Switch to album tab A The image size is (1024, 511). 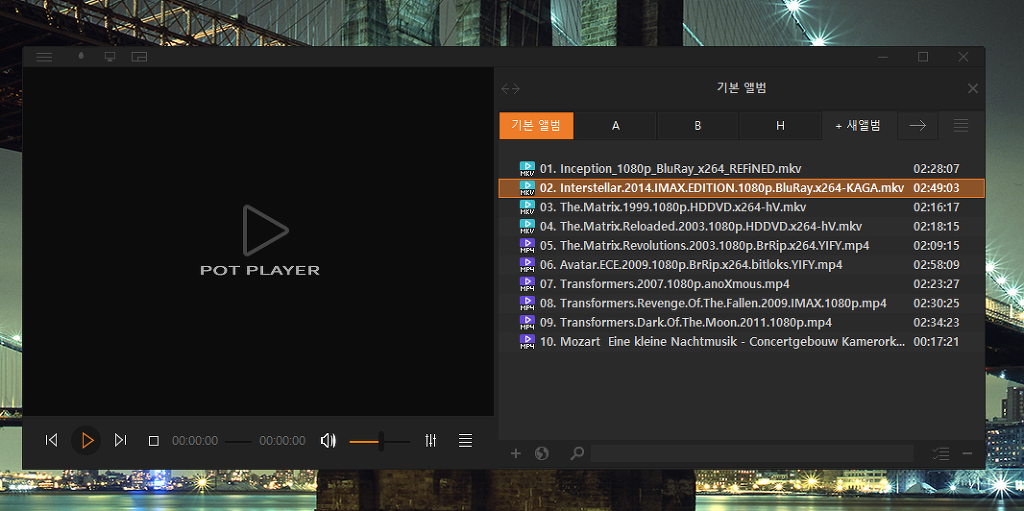[616, 125]
